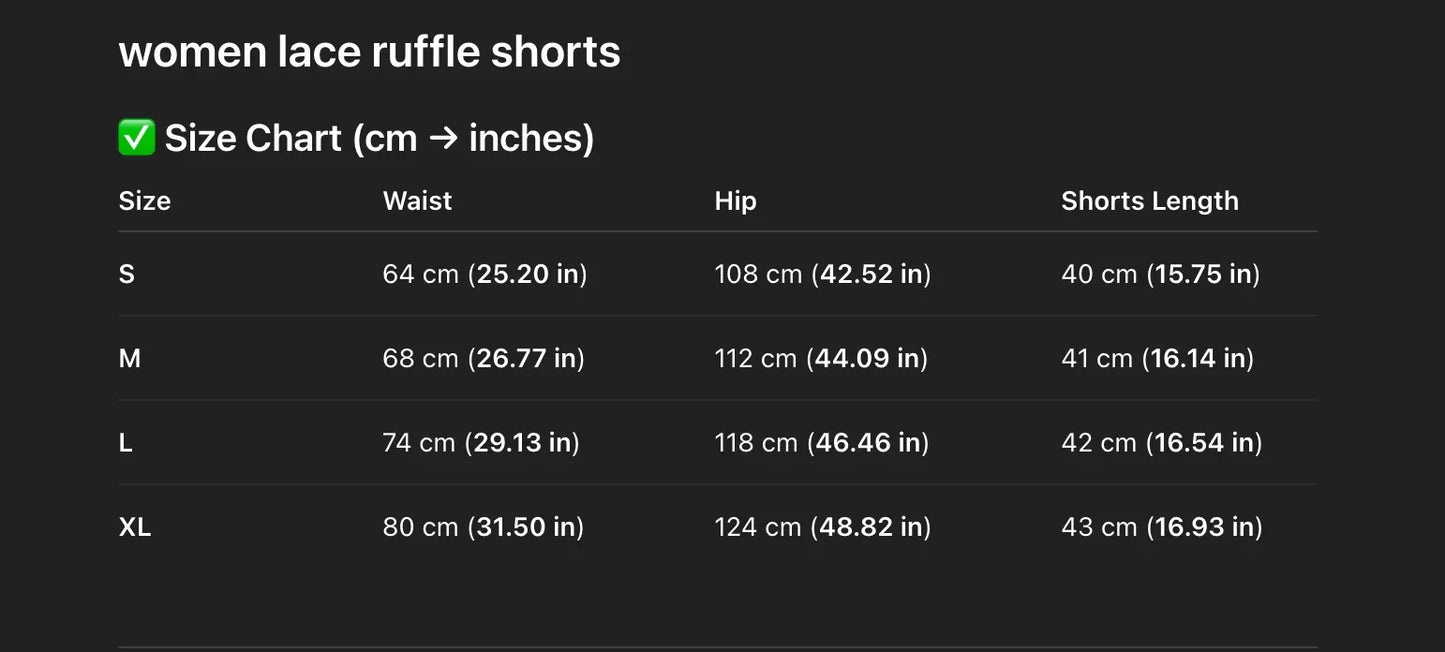Screen dimensions: 1445x652
Task: Click the Size Chart heading text
Action: [379, 138]
